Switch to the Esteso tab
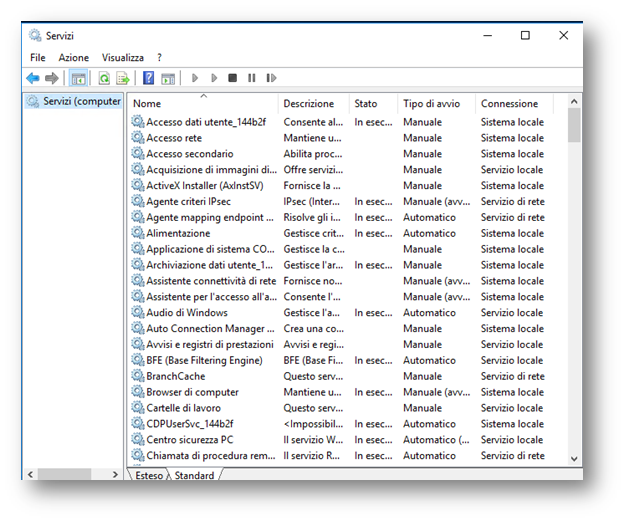This screenshot has height=522, width=625. pyautogui.click(x=149, y=475)
